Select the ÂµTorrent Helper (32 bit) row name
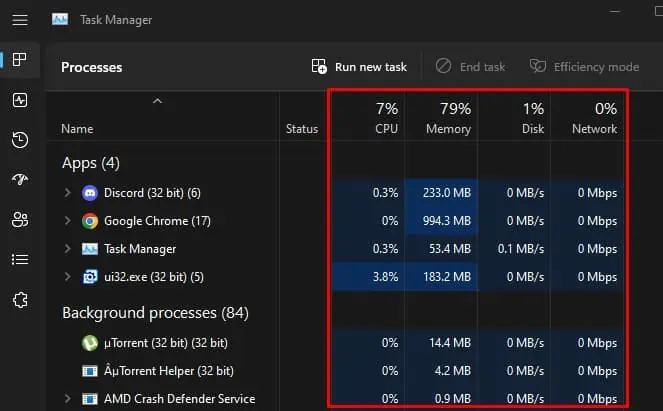The image size is (663, 411). [x=169, y=371]
